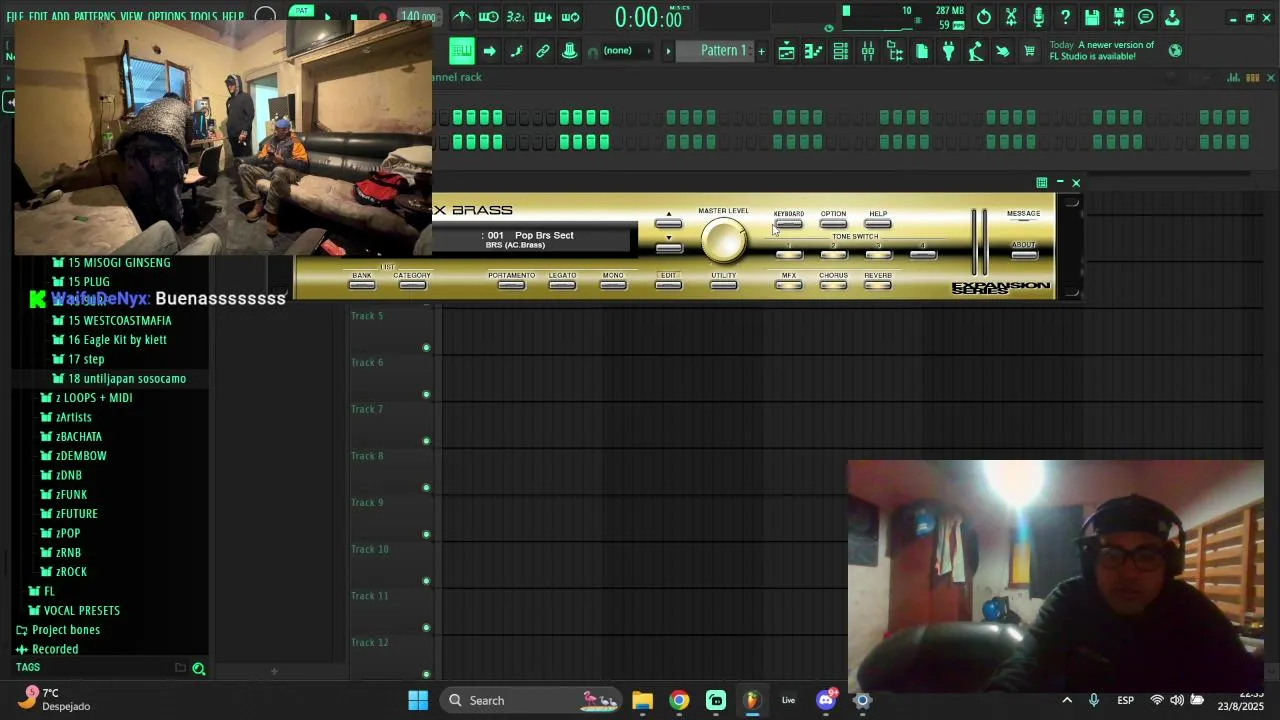Toggle the metronome icon
The height and width of the screenshot is (720, 1280).
click(462, 17)
